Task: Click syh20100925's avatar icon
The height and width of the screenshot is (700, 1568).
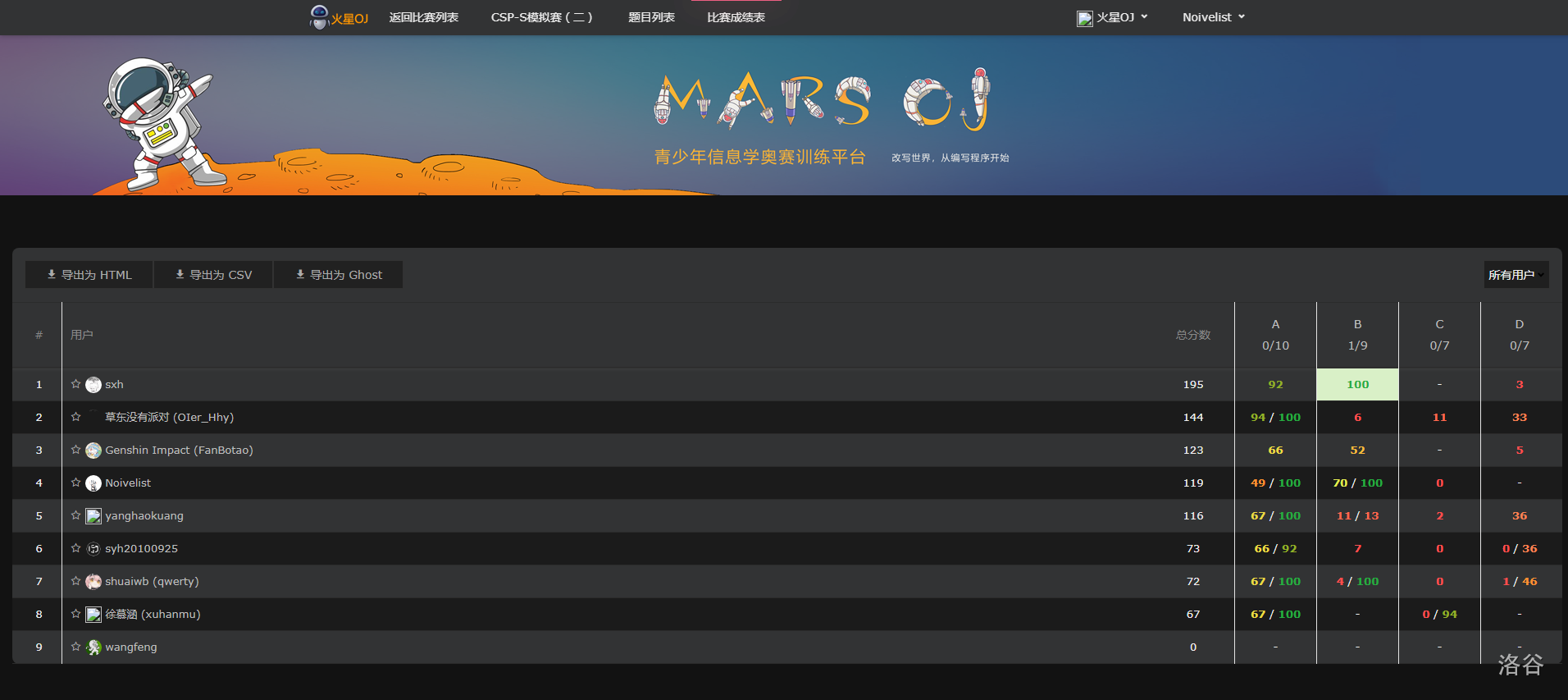Action: (x=93, y=549)
